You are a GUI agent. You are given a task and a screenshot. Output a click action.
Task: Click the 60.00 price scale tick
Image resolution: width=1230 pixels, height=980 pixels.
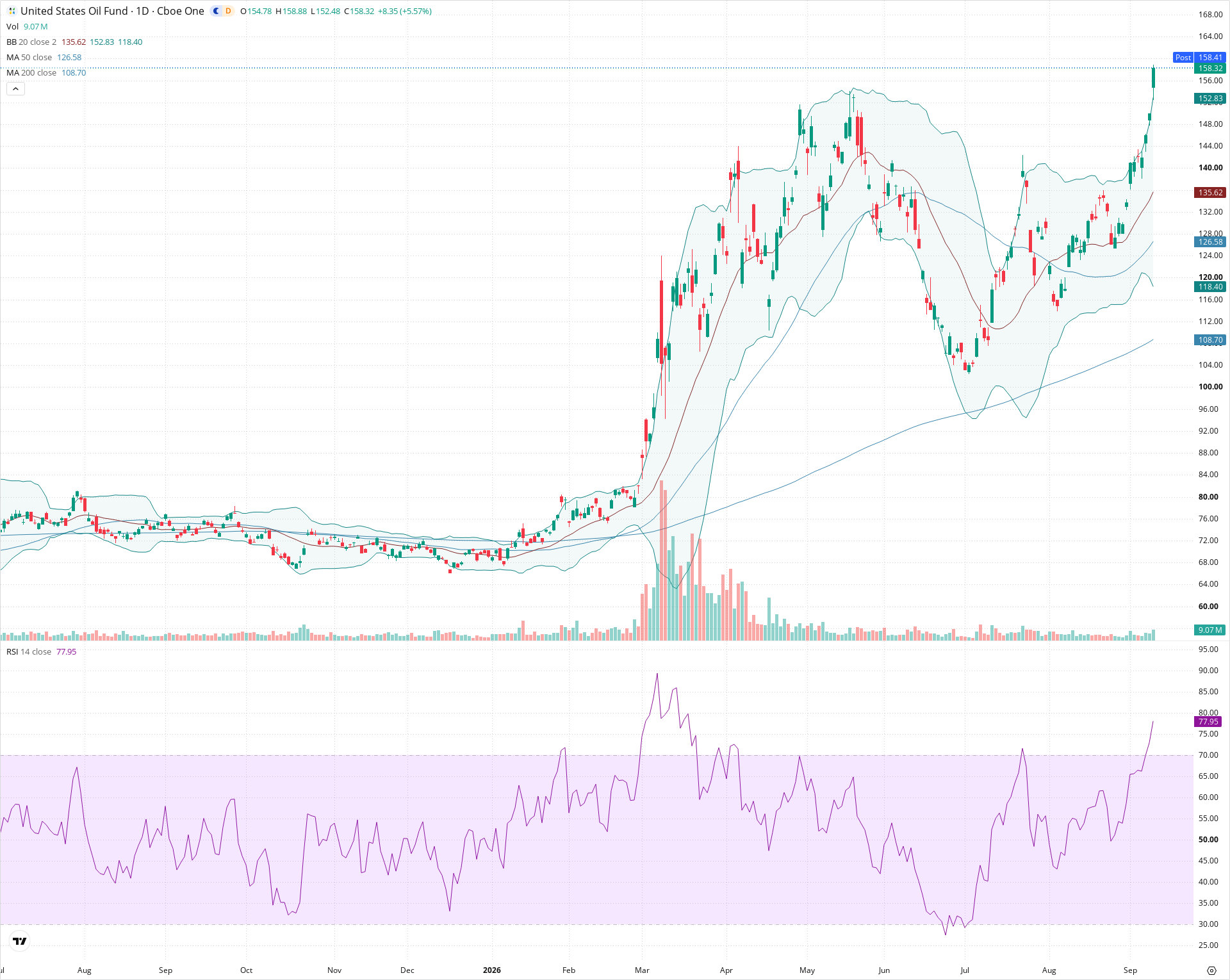point(1208,606)
